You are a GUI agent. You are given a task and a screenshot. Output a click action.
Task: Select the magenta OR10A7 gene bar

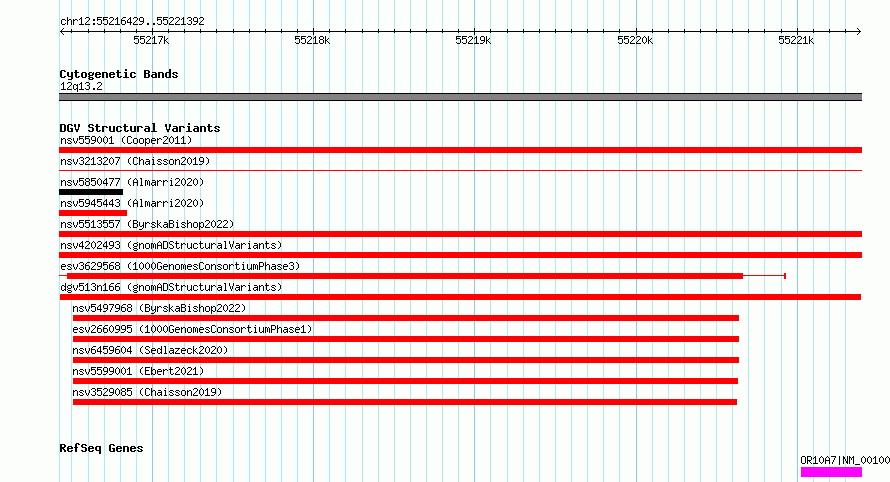coord(831,472)
